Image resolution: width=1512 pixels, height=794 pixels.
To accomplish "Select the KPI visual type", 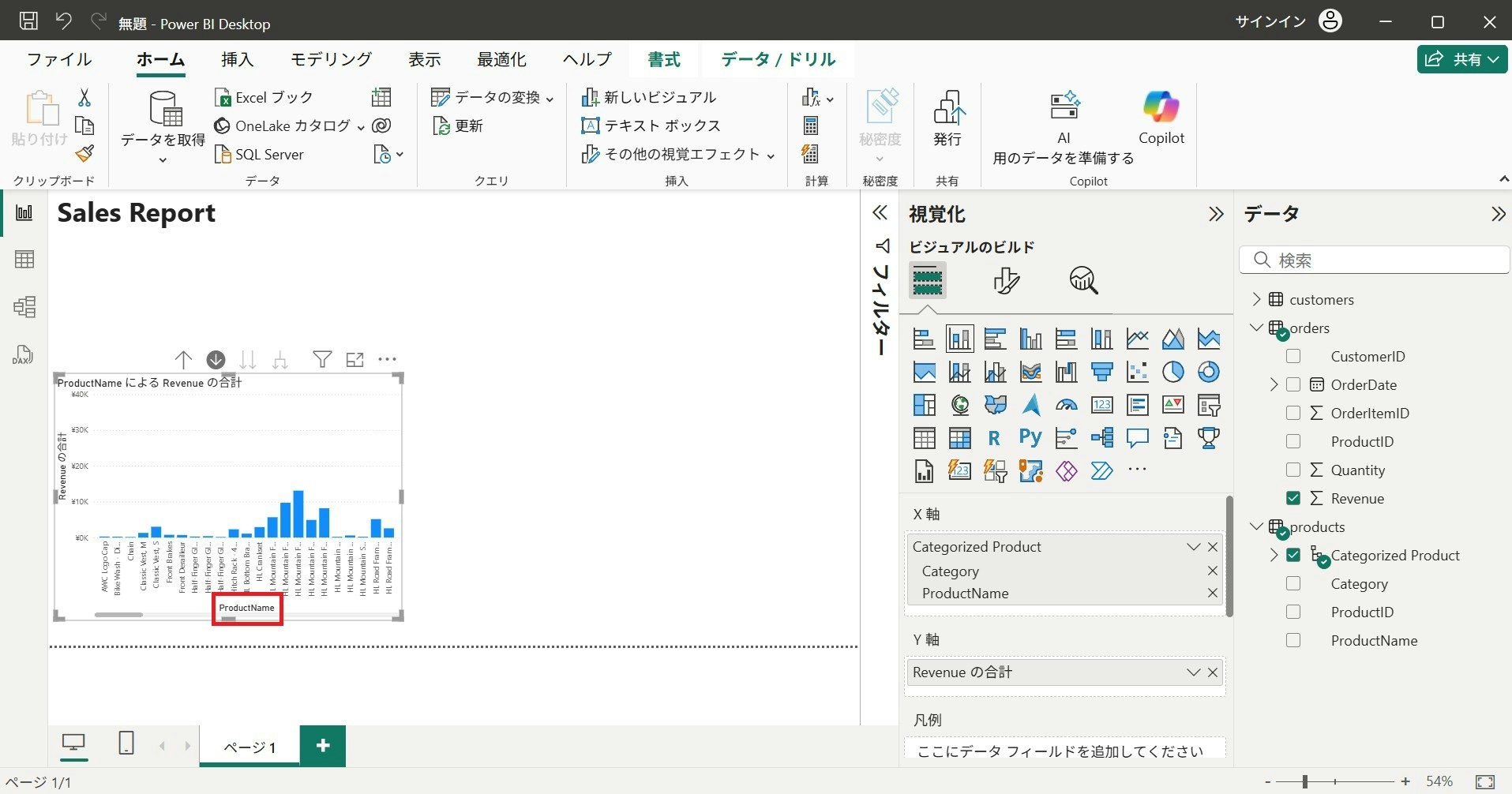I will 1173,405.
